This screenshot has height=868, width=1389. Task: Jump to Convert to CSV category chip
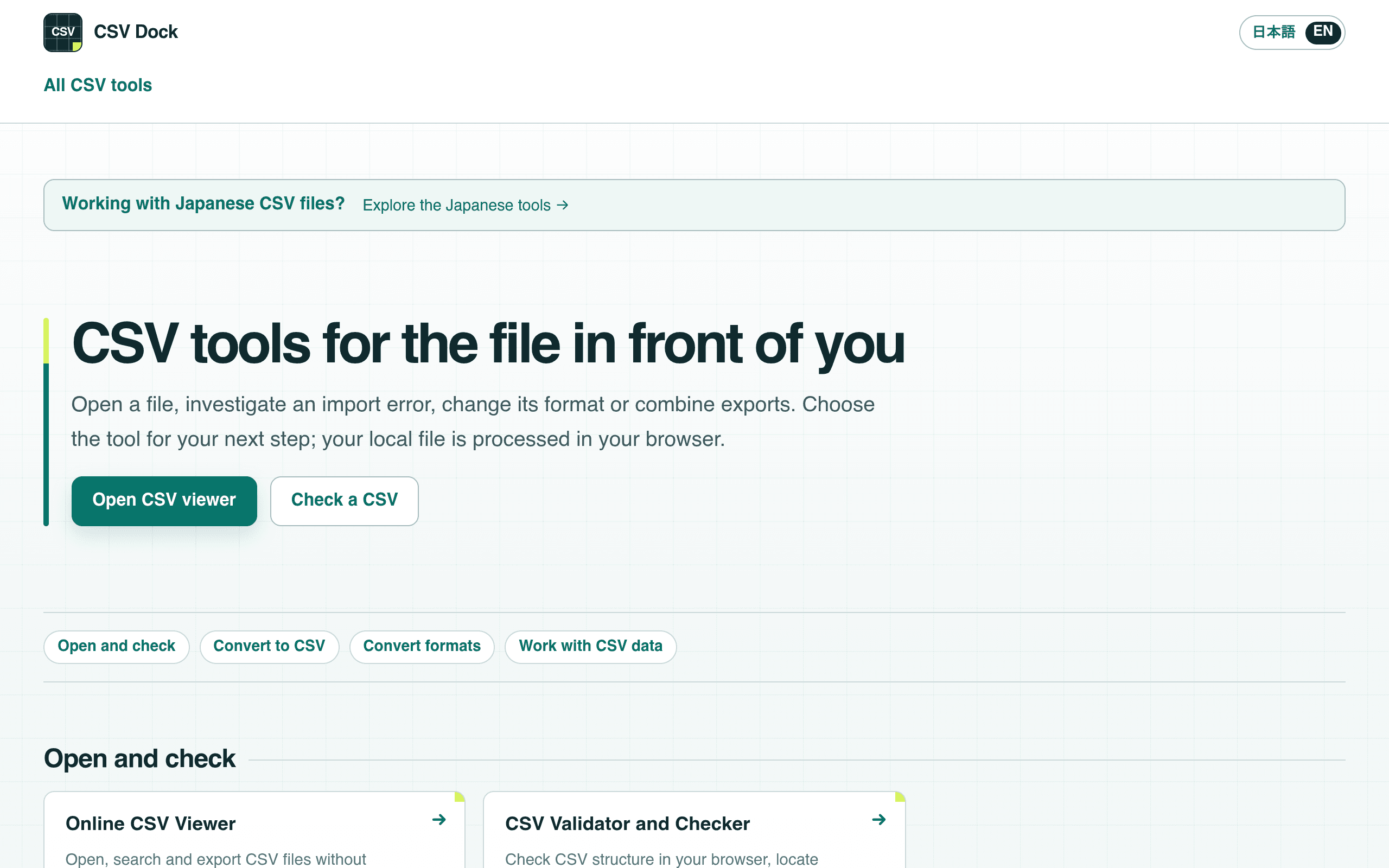[x=269, y=647]
